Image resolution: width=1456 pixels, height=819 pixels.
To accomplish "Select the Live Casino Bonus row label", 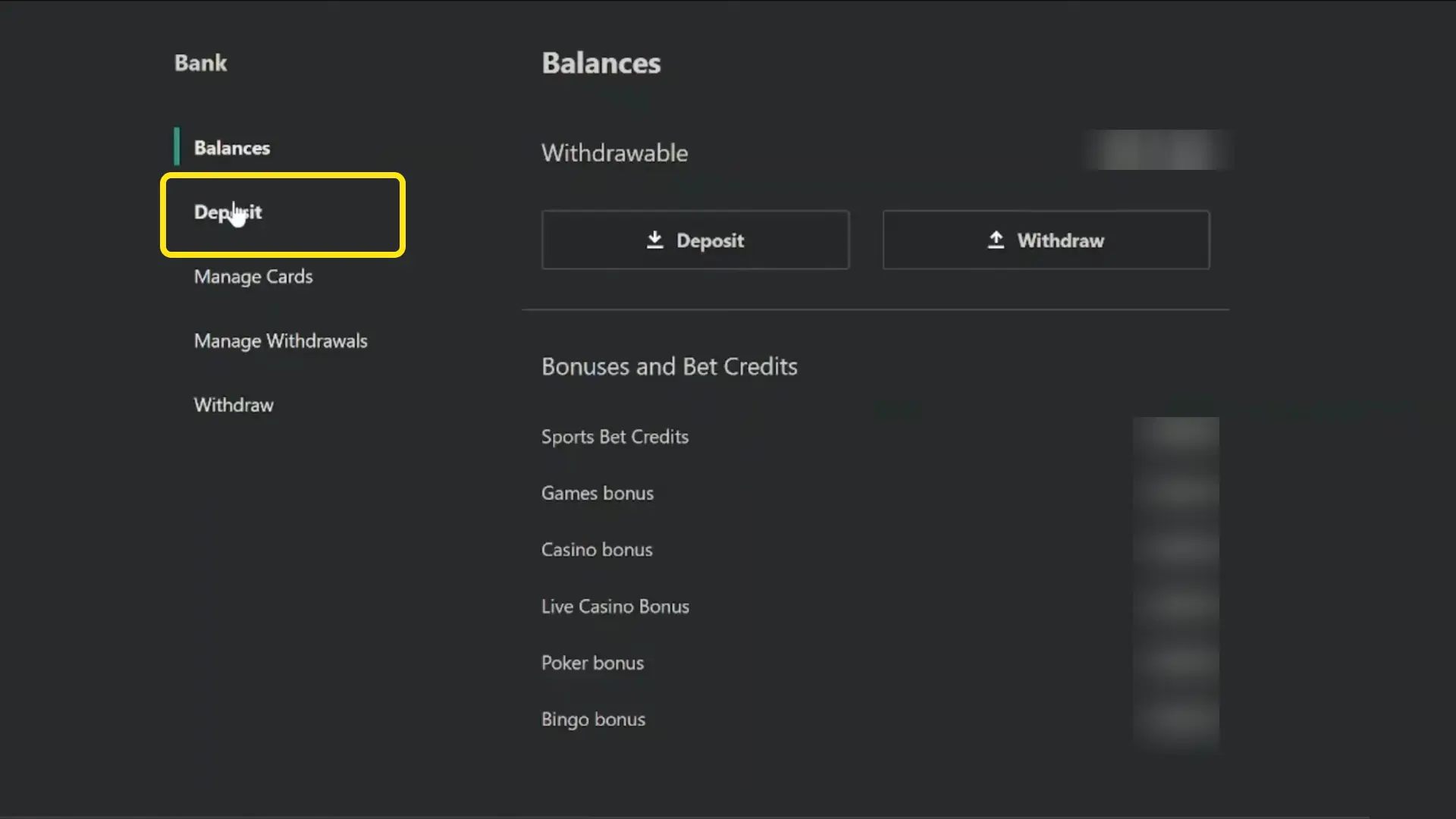I will pos(615,607).
